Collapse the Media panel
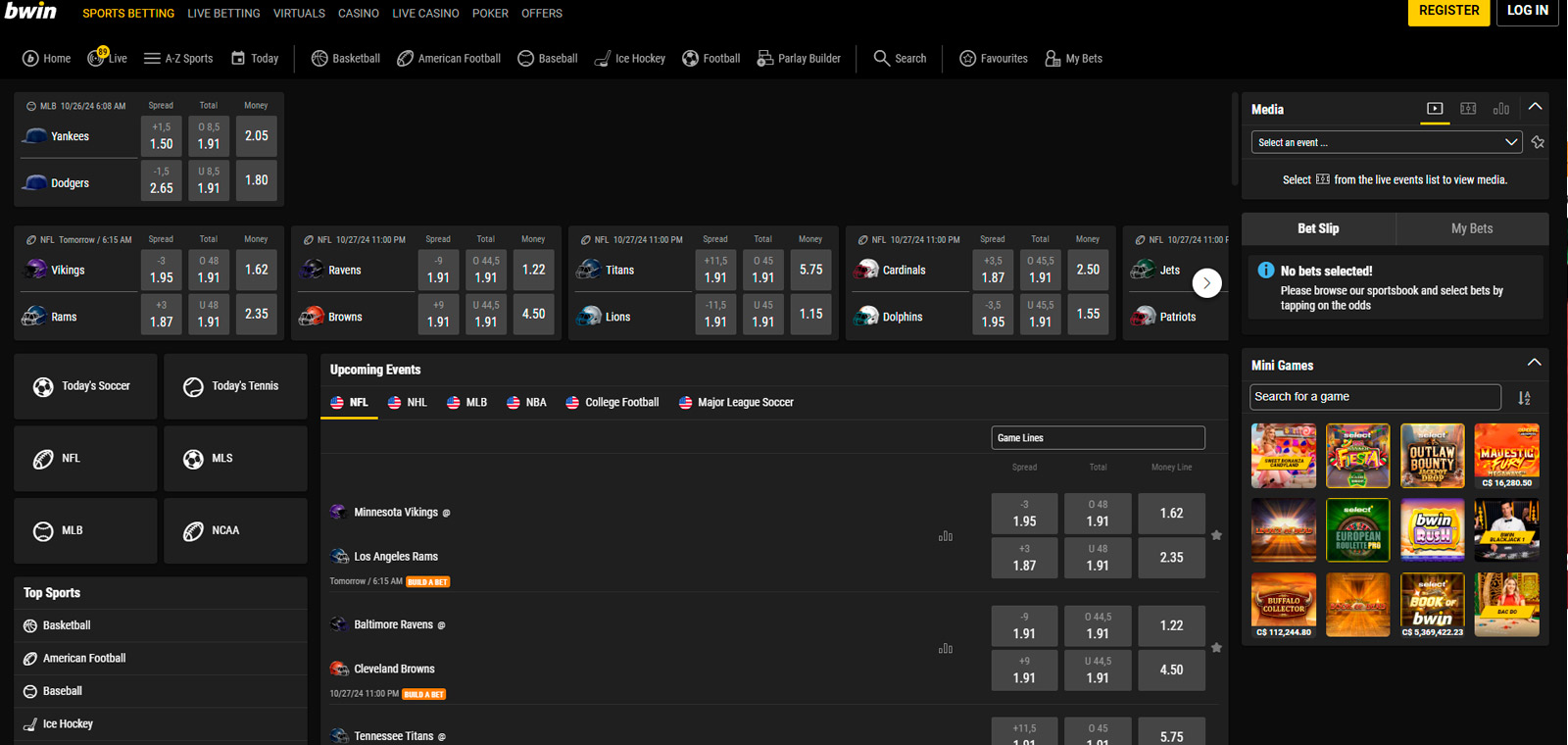 click(1535, 107)
